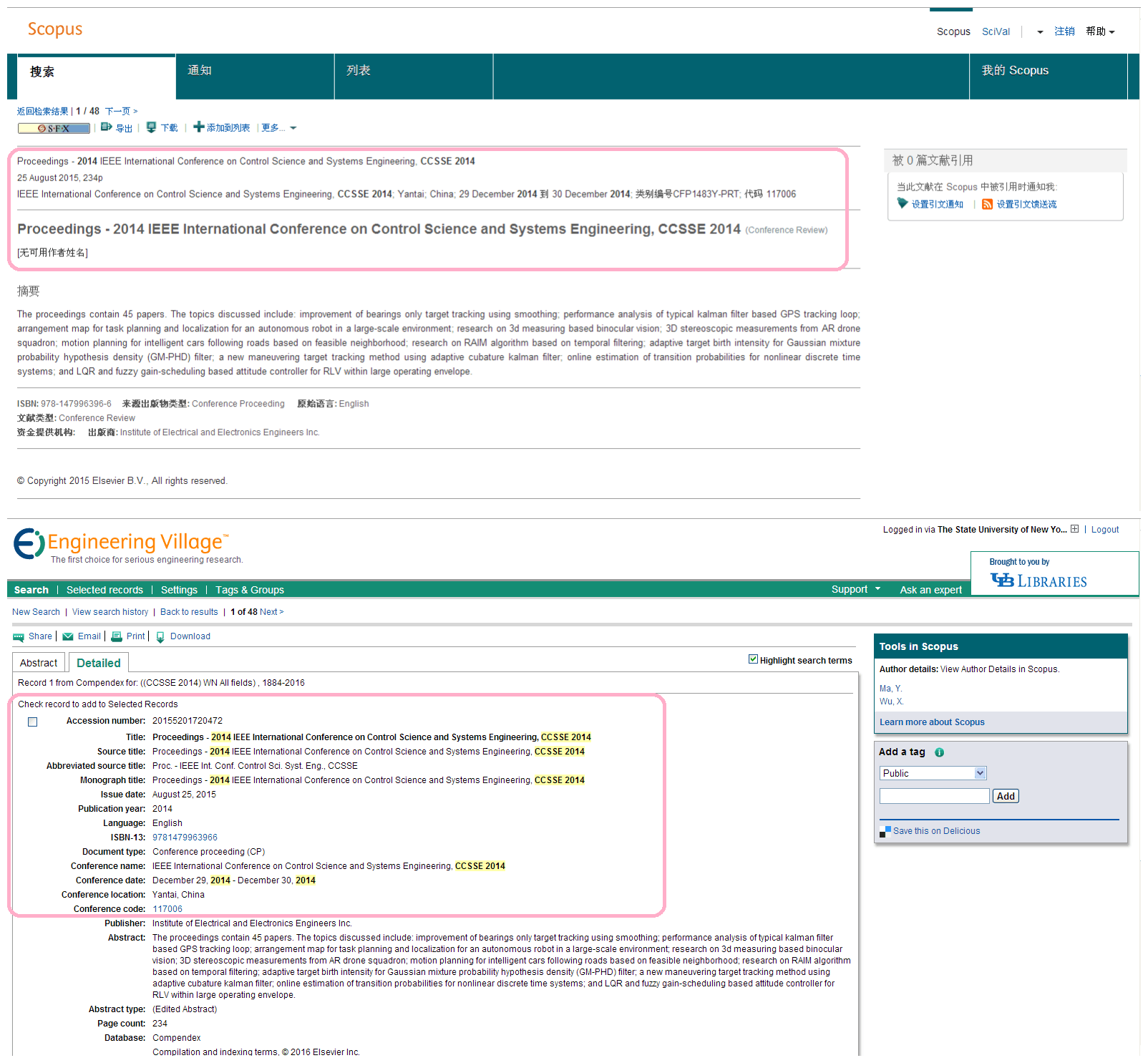This screenshot has height=1063, width=1148.
Task: Click the Add a tag info icon
Action: [x=939, y=752]
